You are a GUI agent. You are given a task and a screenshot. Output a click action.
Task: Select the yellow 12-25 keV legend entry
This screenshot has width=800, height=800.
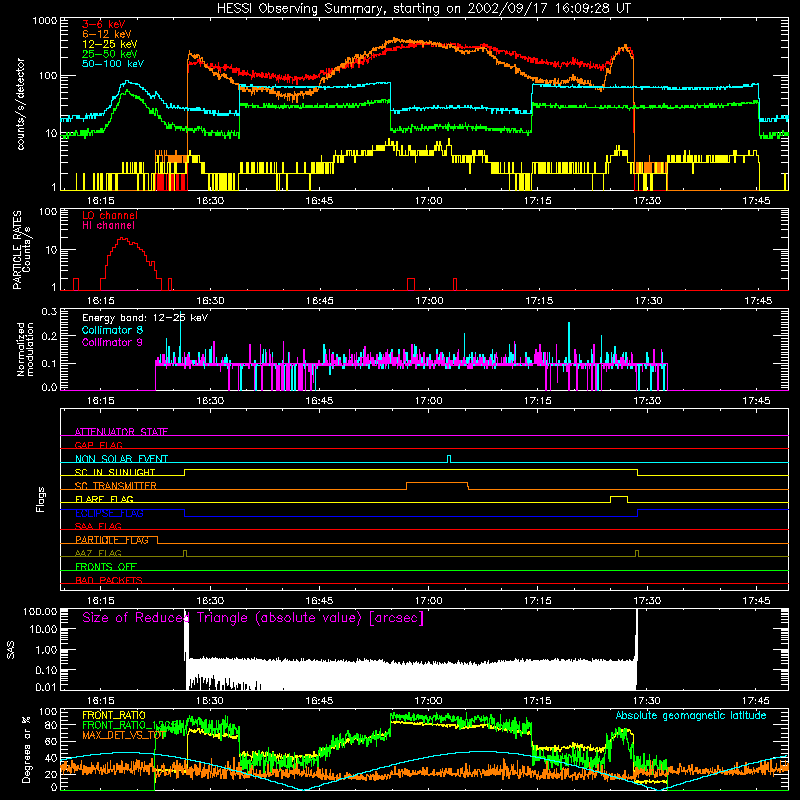point(110,44)
